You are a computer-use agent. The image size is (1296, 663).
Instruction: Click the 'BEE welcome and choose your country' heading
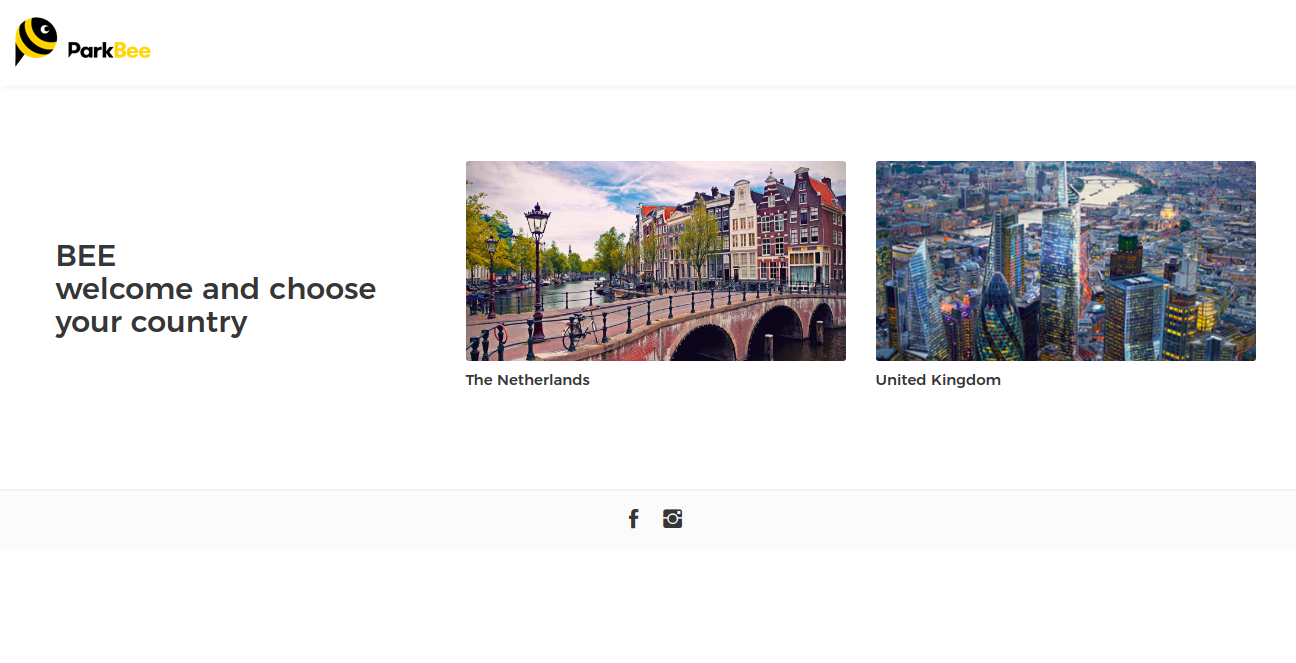(x=216, y=289)
